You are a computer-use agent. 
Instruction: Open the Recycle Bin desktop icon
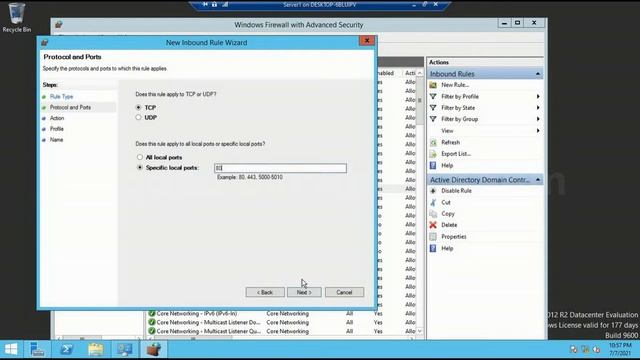coord(16,18)
